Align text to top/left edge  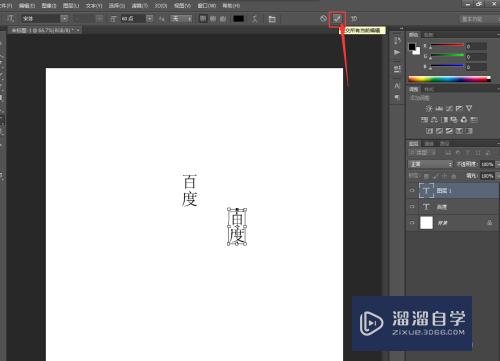[203, 19]
